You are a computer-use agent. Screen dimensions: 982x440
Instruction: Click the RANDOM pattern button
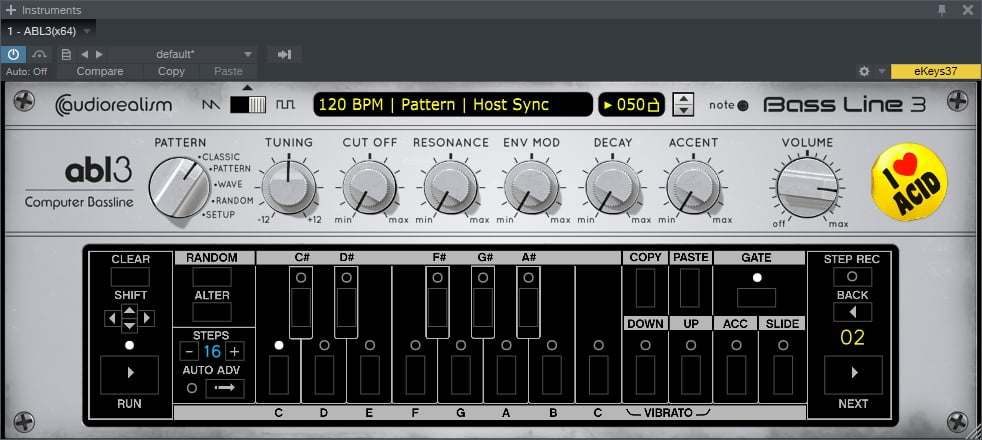pos(212,277)
